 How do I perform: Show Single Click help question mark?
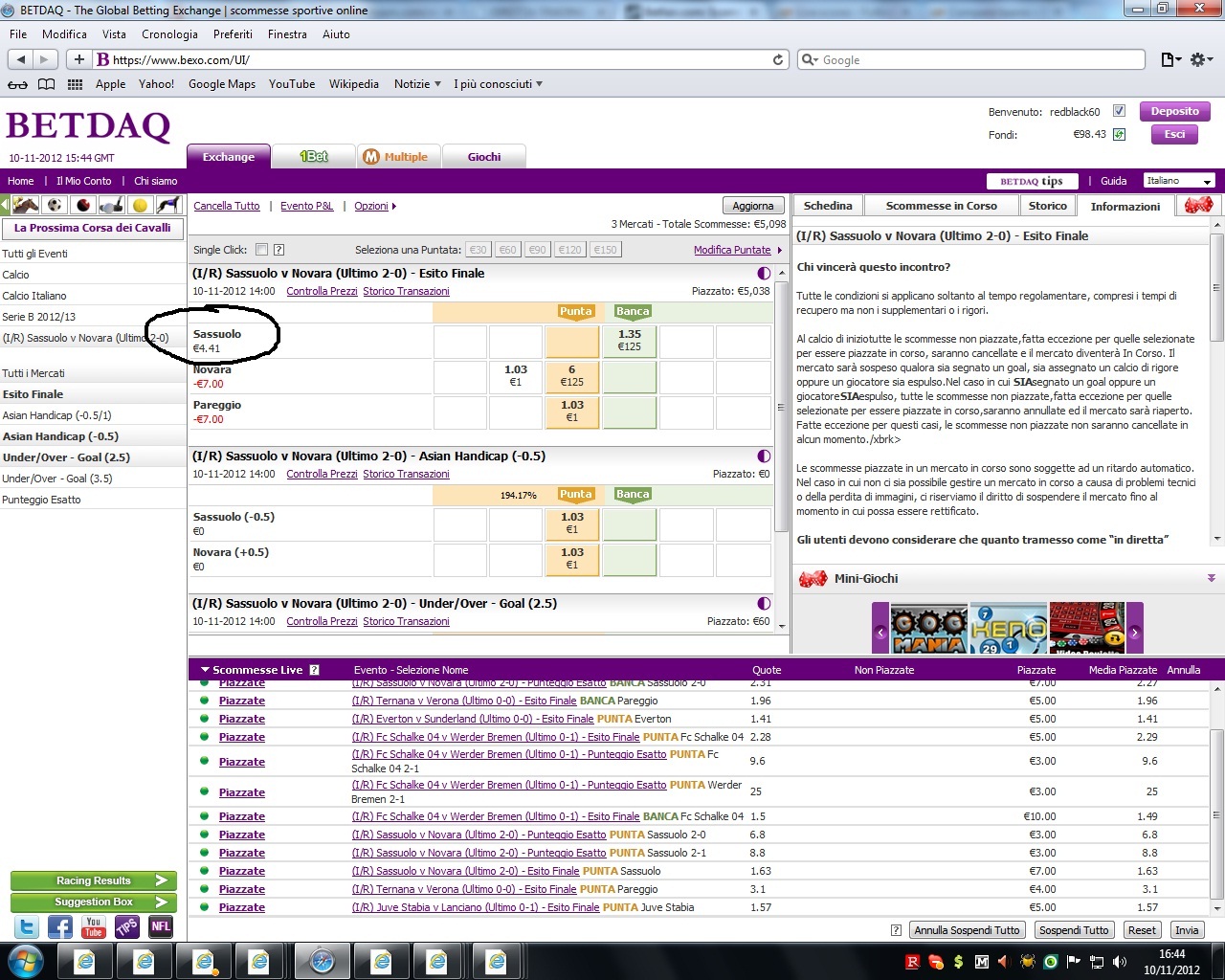[278, 250]
